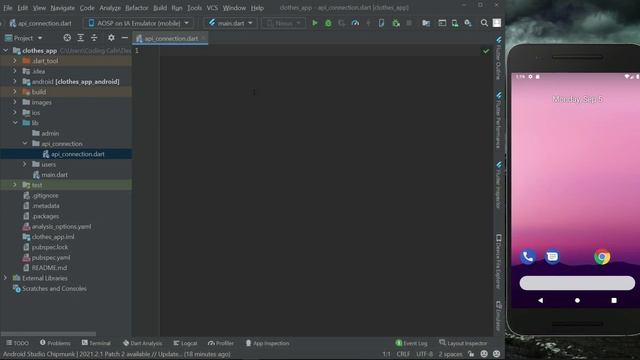
Task: Click the Stop square icon in toolbar
Action: coord(409,23)
